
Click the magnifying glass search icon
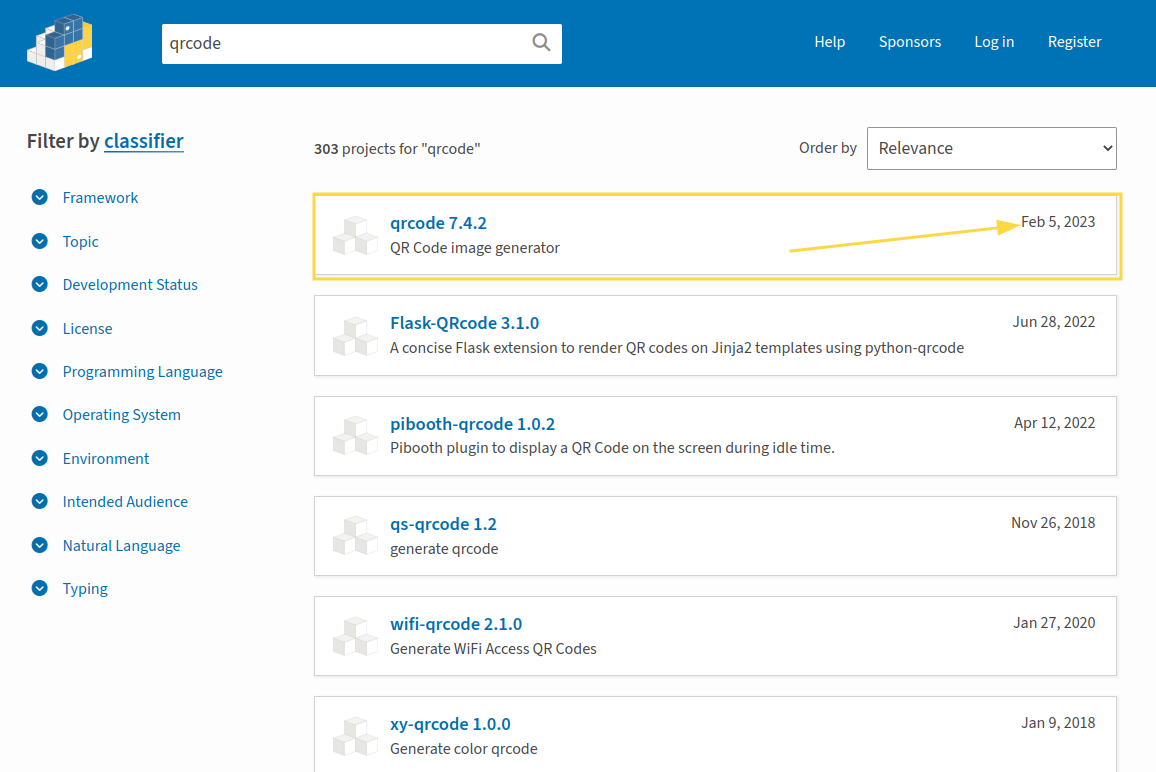(541, 43)
